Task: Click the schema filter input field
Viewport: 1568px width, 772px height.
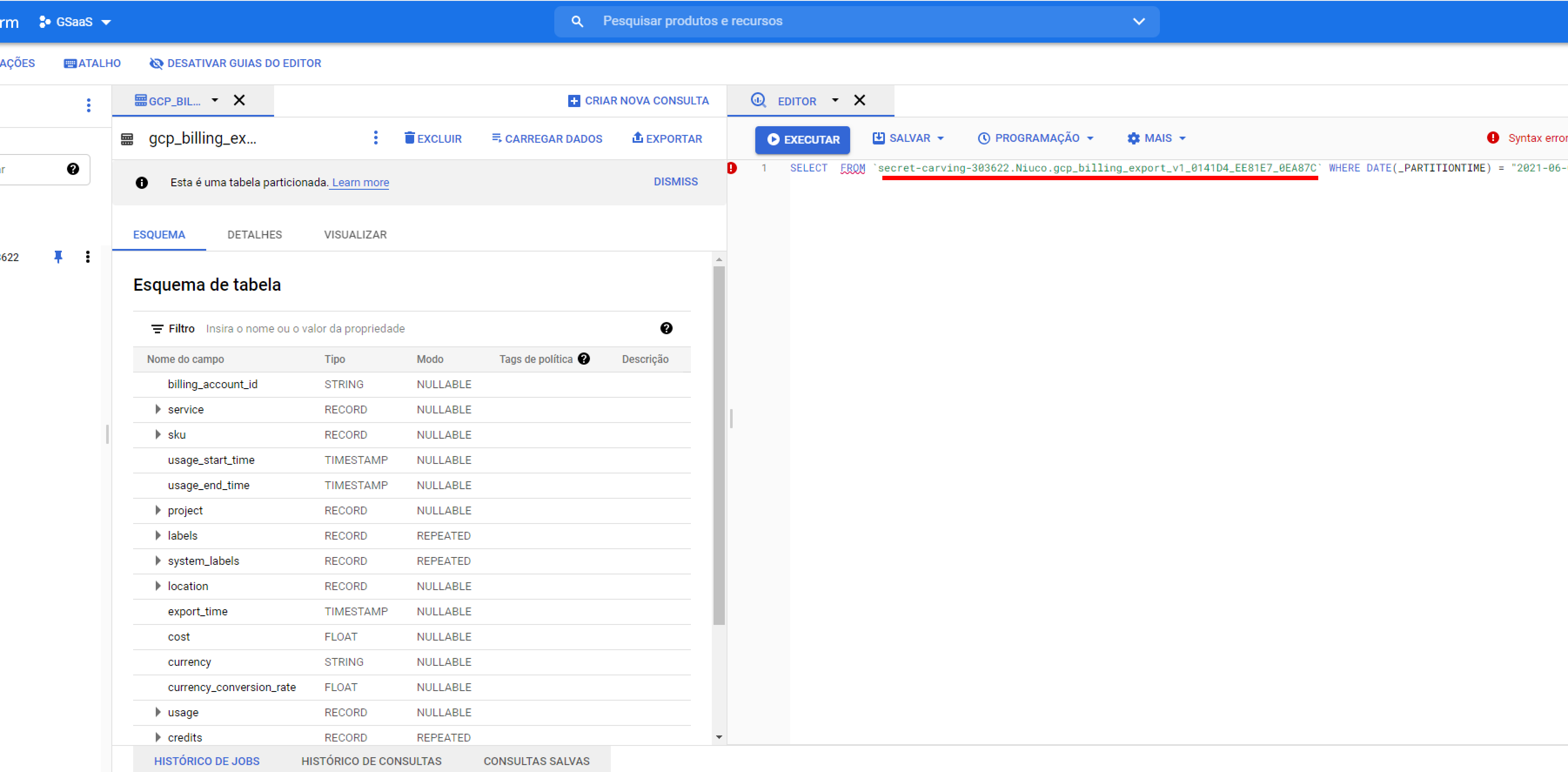Action: (426, 329)
